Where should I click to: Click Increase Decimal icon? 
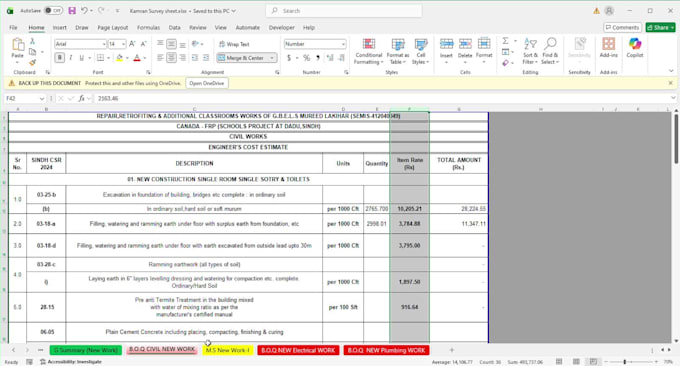pyautogui.click(x=330, y=58)
